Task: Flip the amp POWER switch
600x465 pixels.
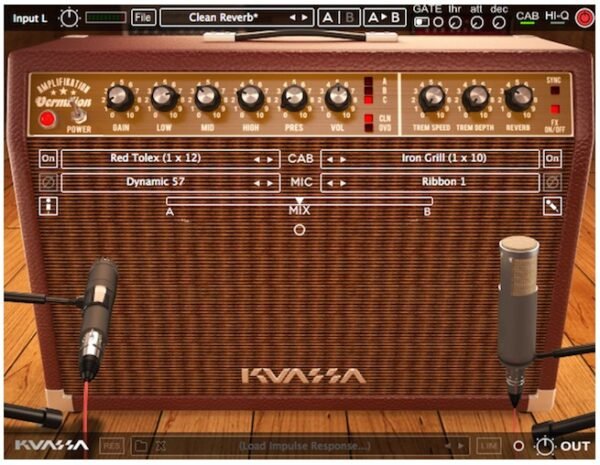Action: tap(80, 114)
